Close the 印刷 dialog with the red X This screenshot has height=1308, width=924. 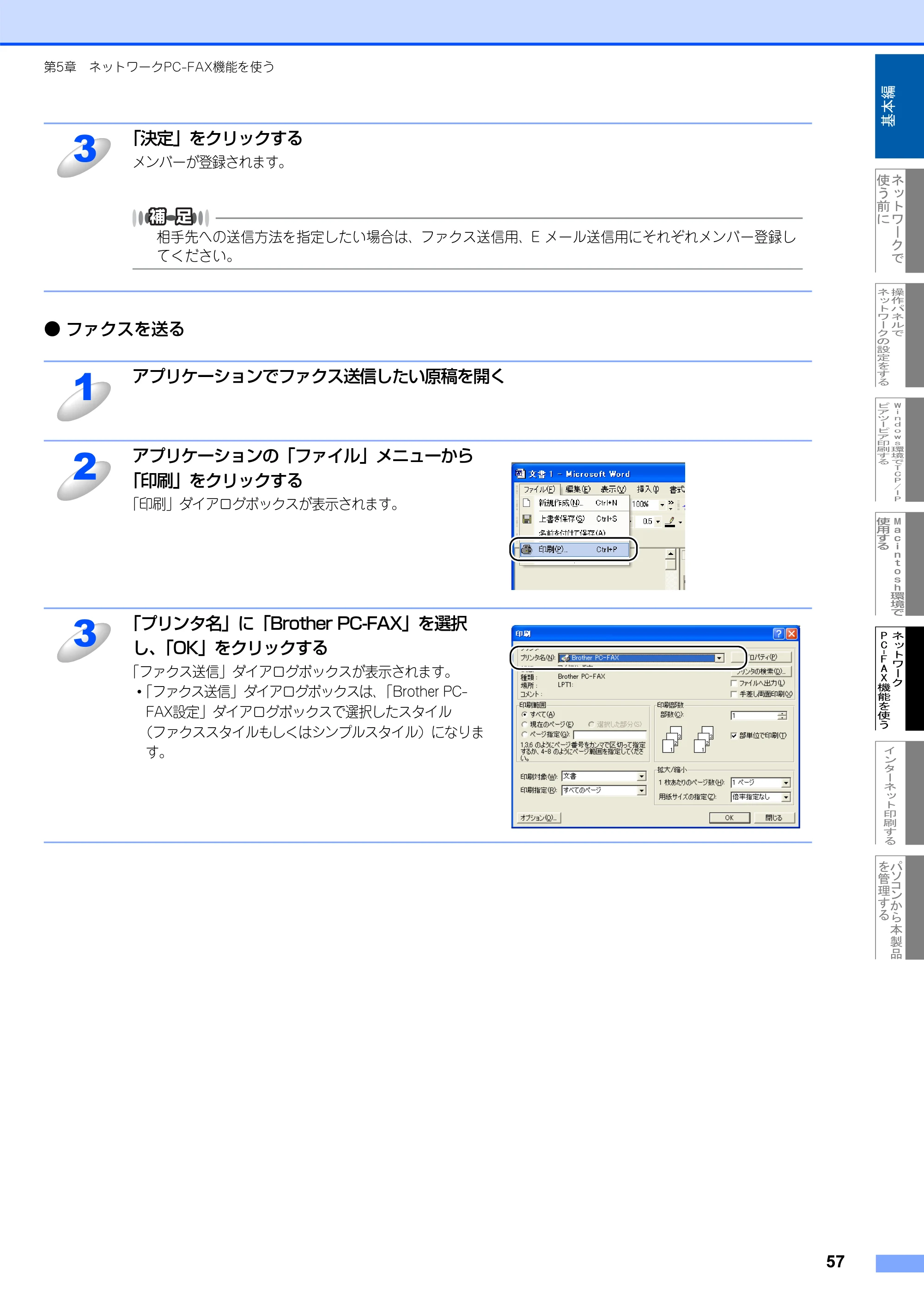coord(791,633)
